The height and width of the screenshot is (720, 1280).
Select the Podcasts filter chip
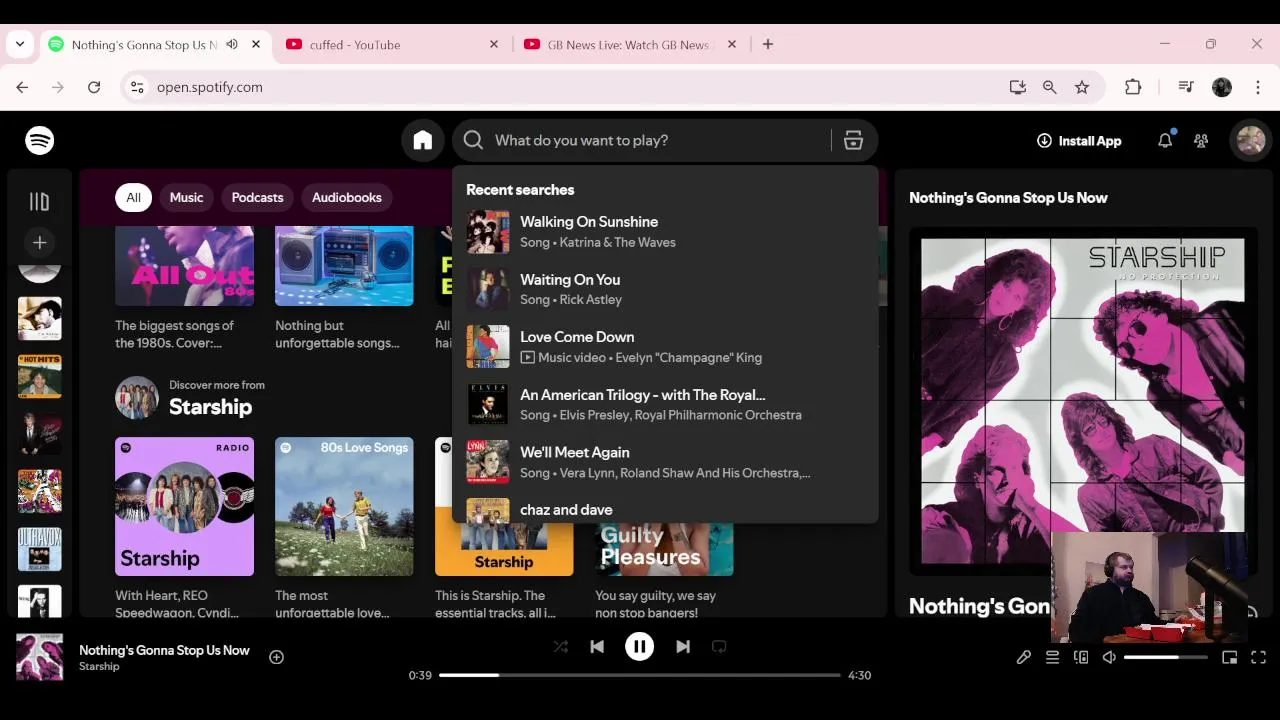257,198
